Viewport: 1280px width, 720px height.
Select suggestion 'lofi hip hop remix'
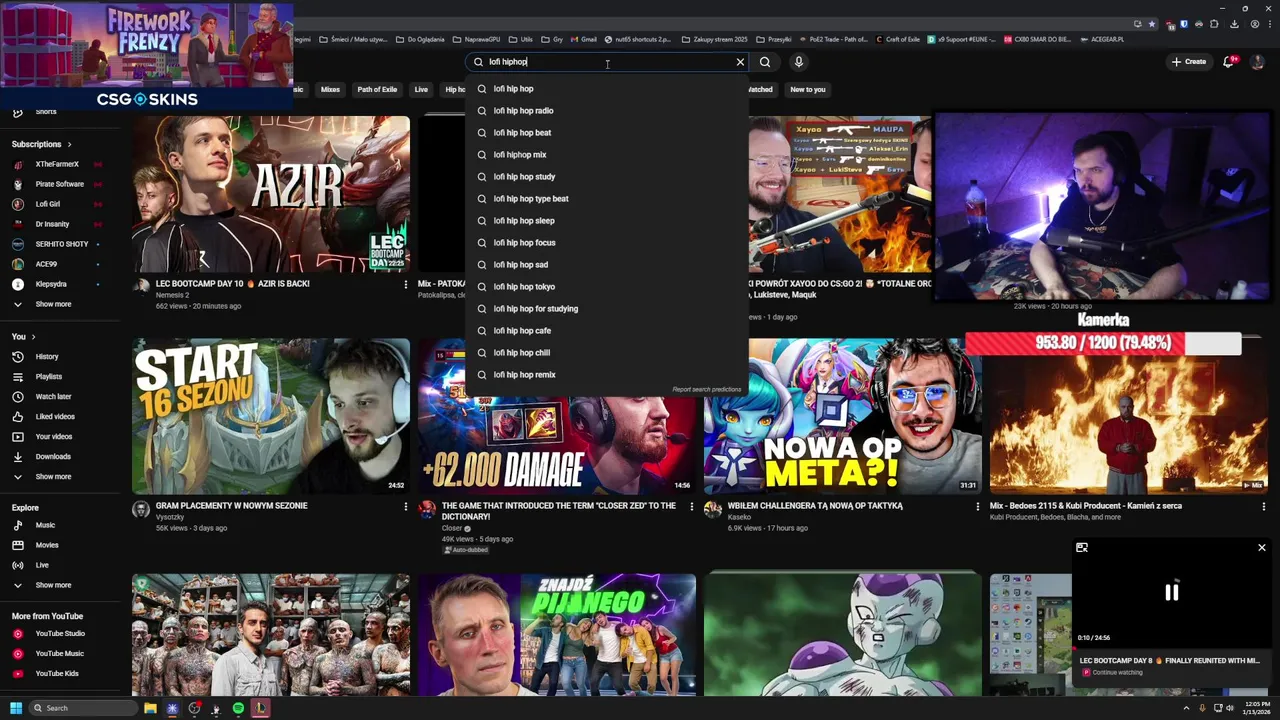[607, 375]
